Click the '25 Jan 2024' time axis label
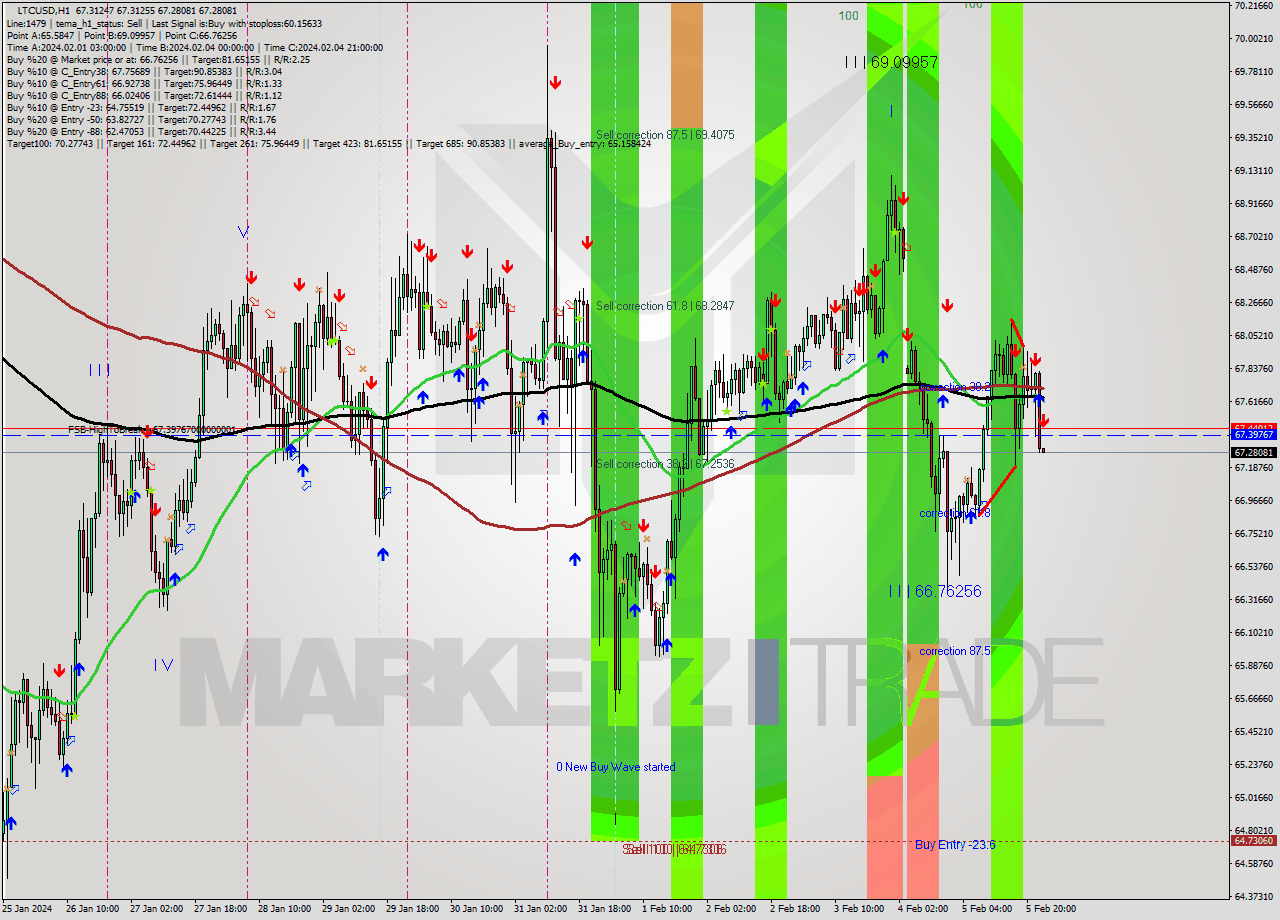Viewport: 1280px width, 920px height. coord(28,909)
